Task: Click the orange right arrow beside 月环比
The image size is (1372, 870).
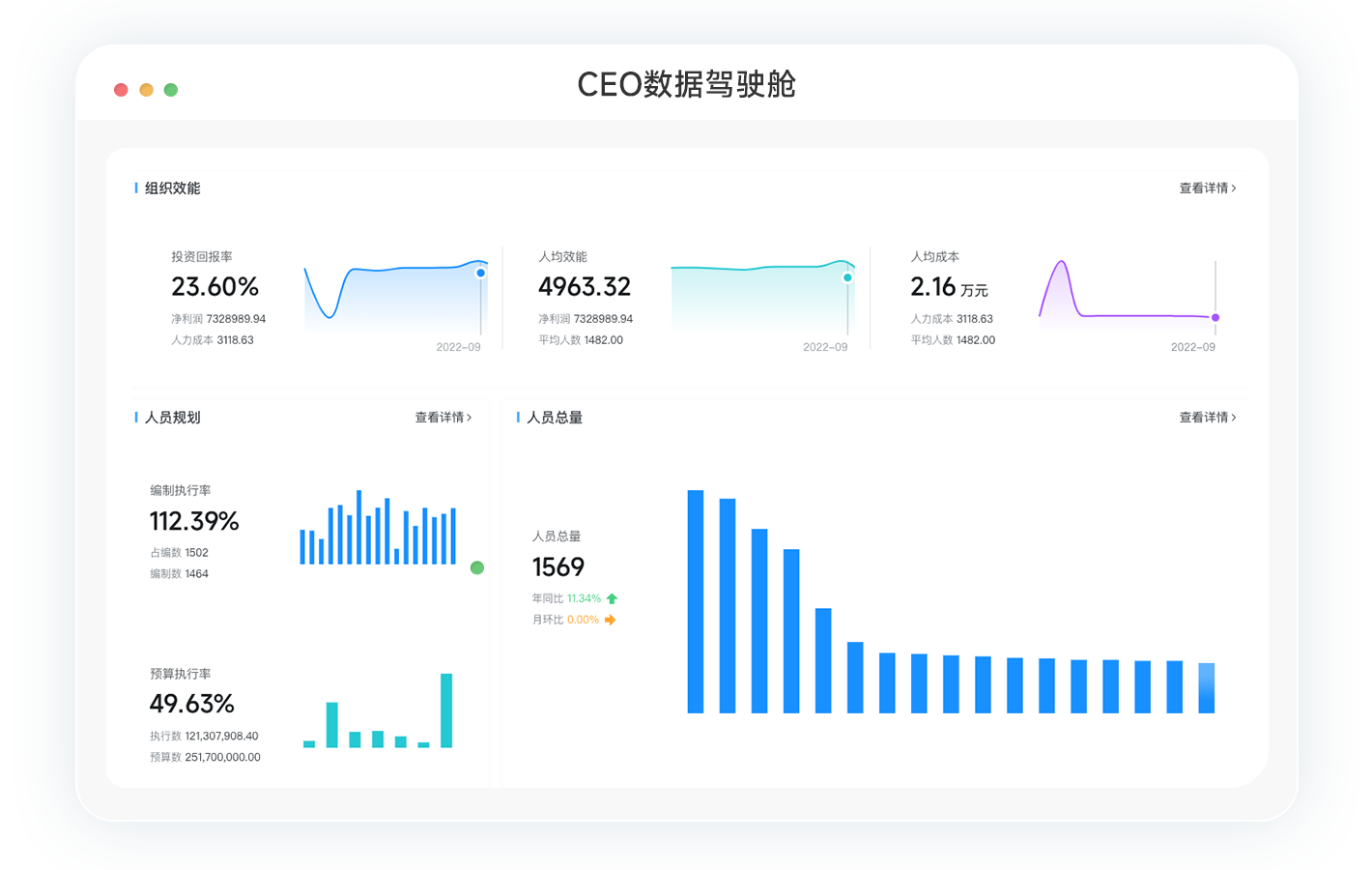Action: point(610,620)
